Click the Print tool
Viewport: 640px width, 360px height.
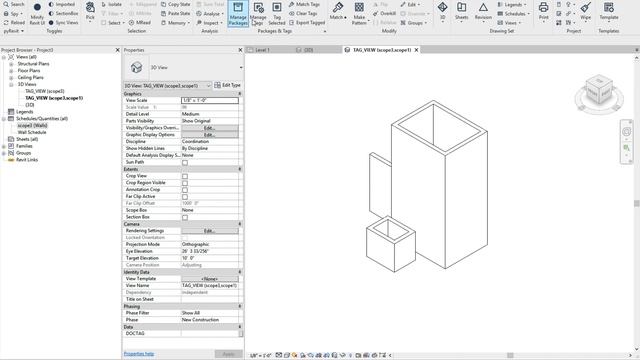pos(544,11)
